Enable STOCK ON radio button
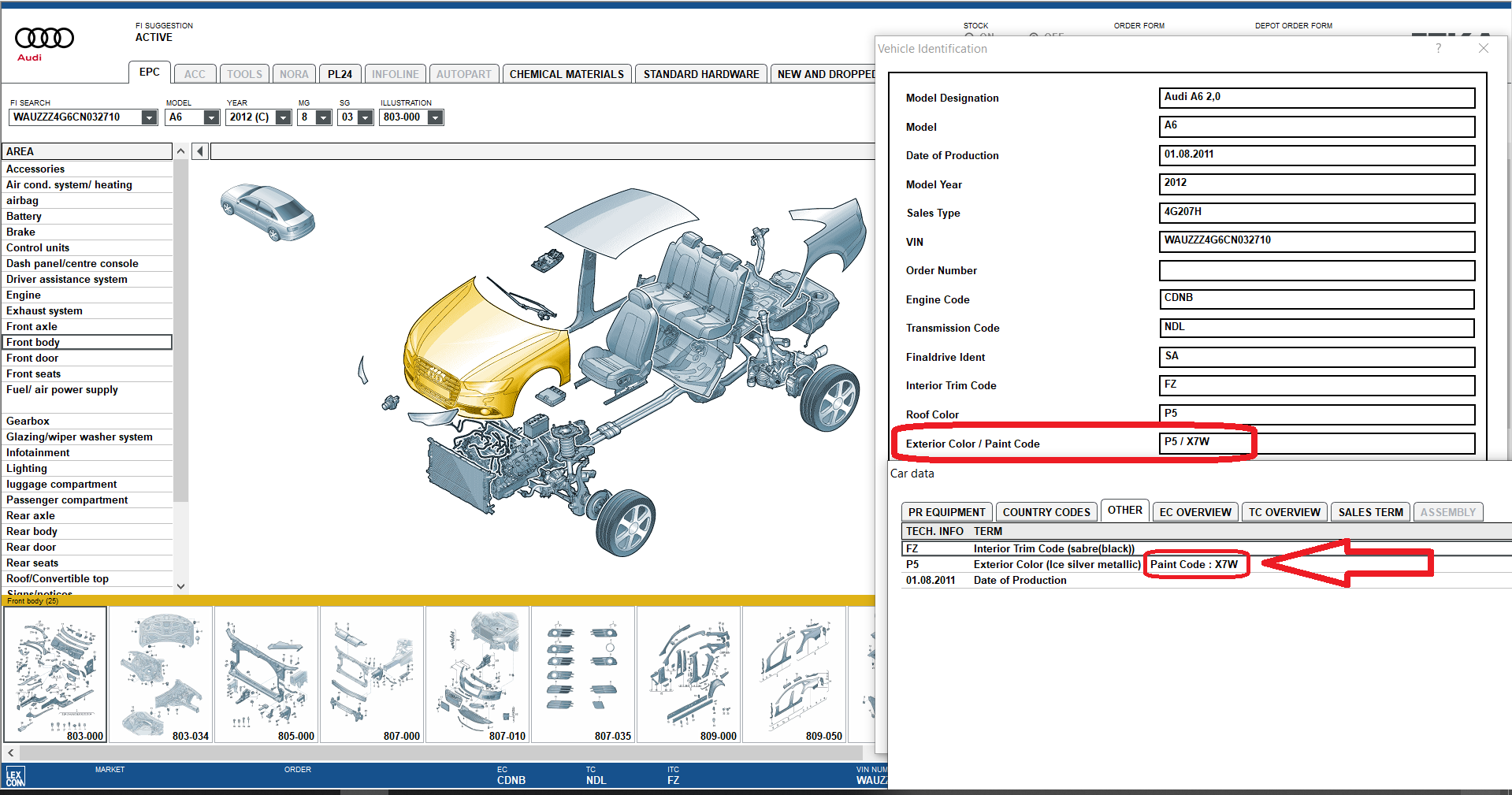 [x=968, y=36]
